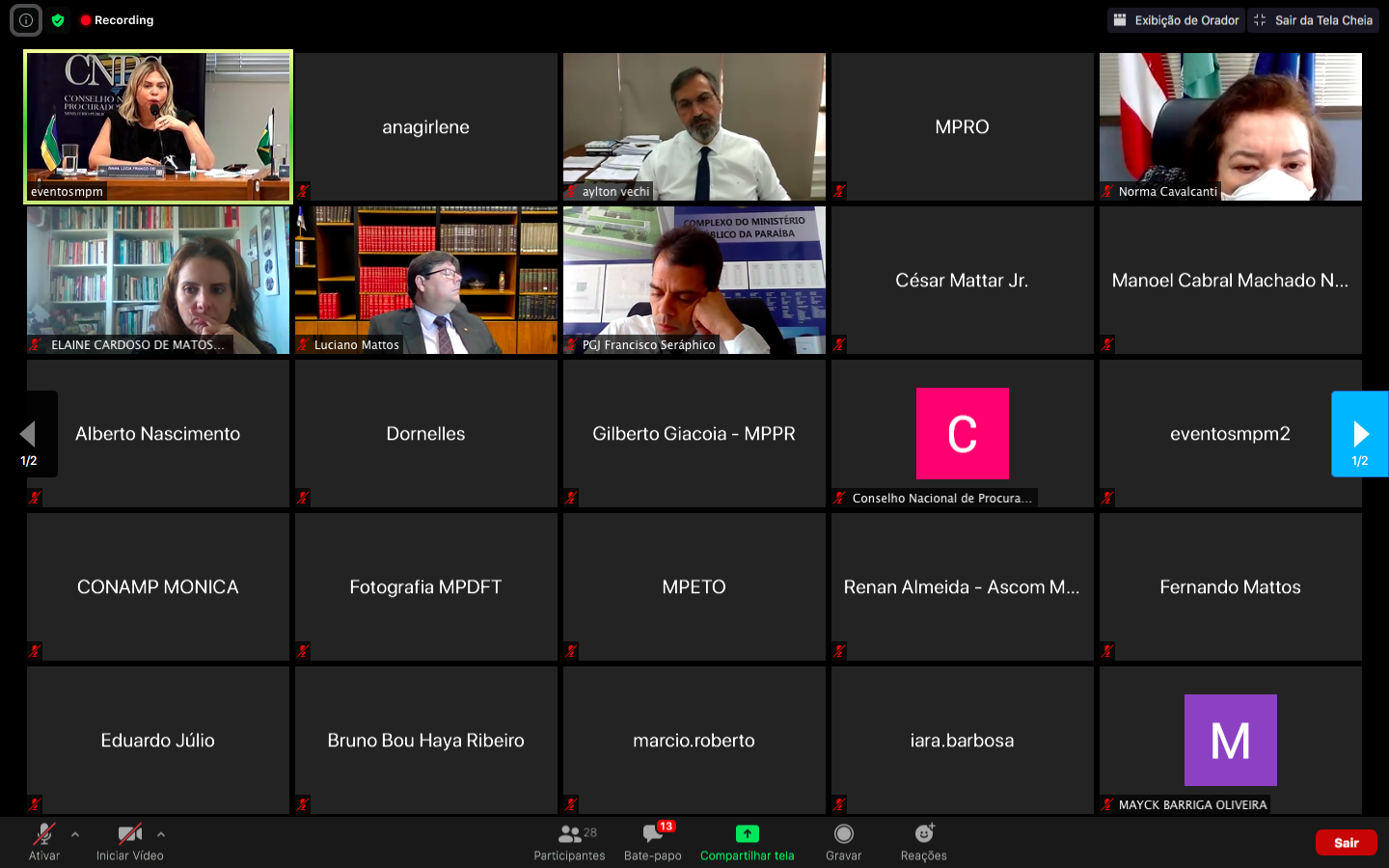Expand audio options arrow next to Ativar

75,834
